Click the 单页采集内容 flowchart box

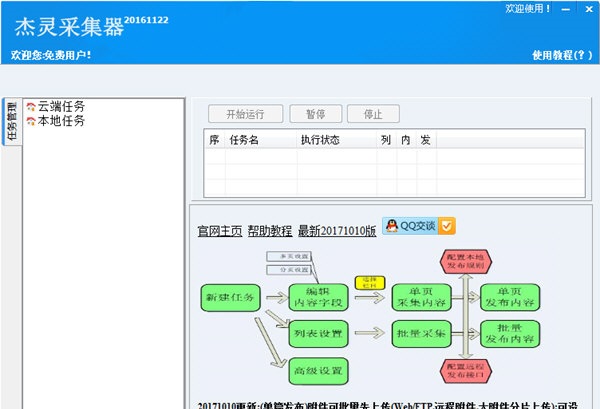(422, 297)
